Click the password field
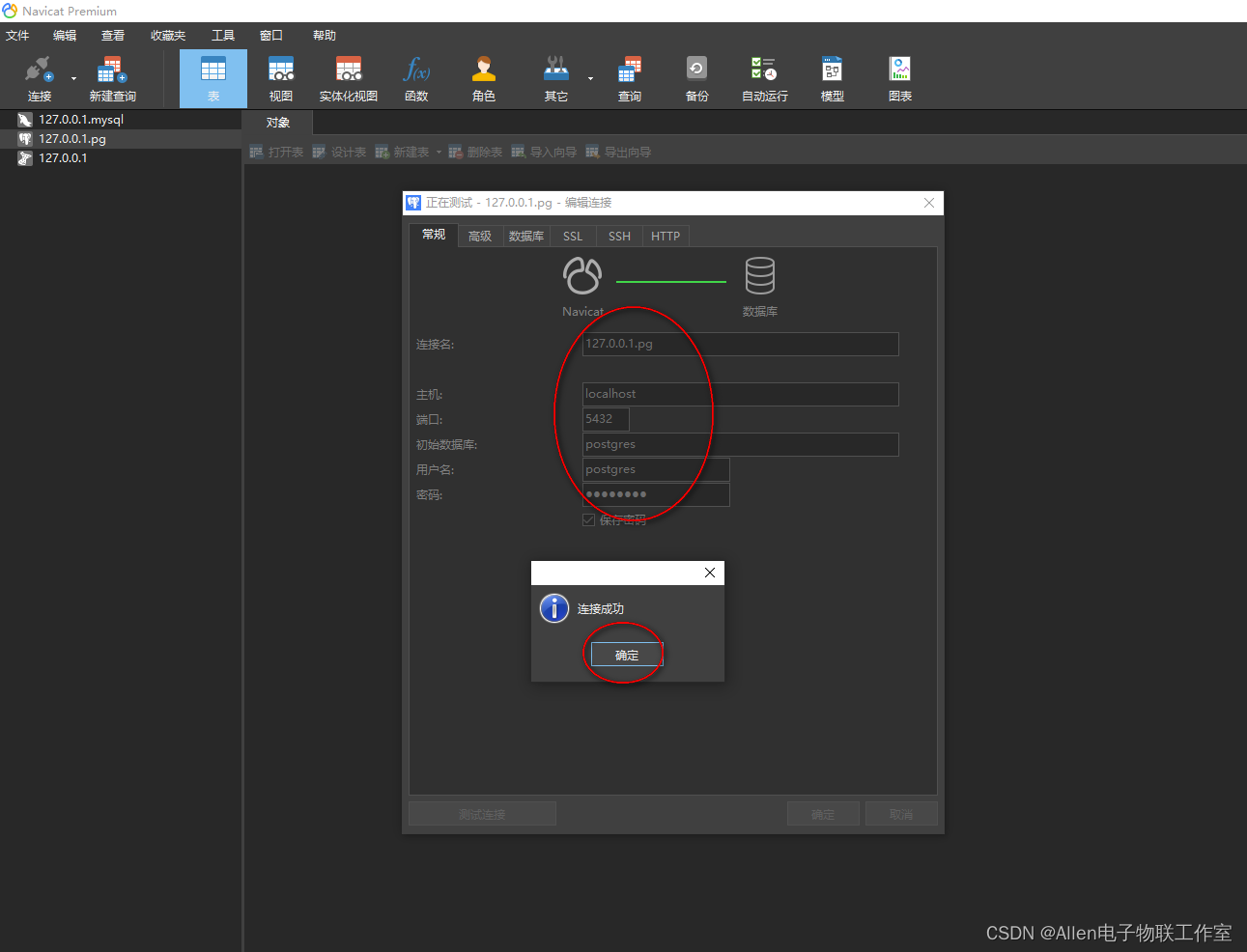Viewport: 1247px width, 952px height. [x=656, y=494]
